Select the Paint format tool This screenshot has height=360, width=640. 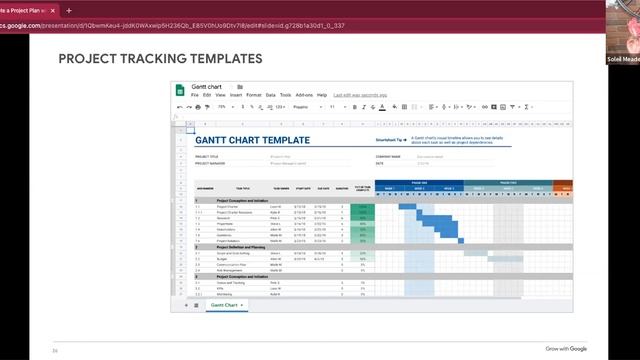coord(207,107)
